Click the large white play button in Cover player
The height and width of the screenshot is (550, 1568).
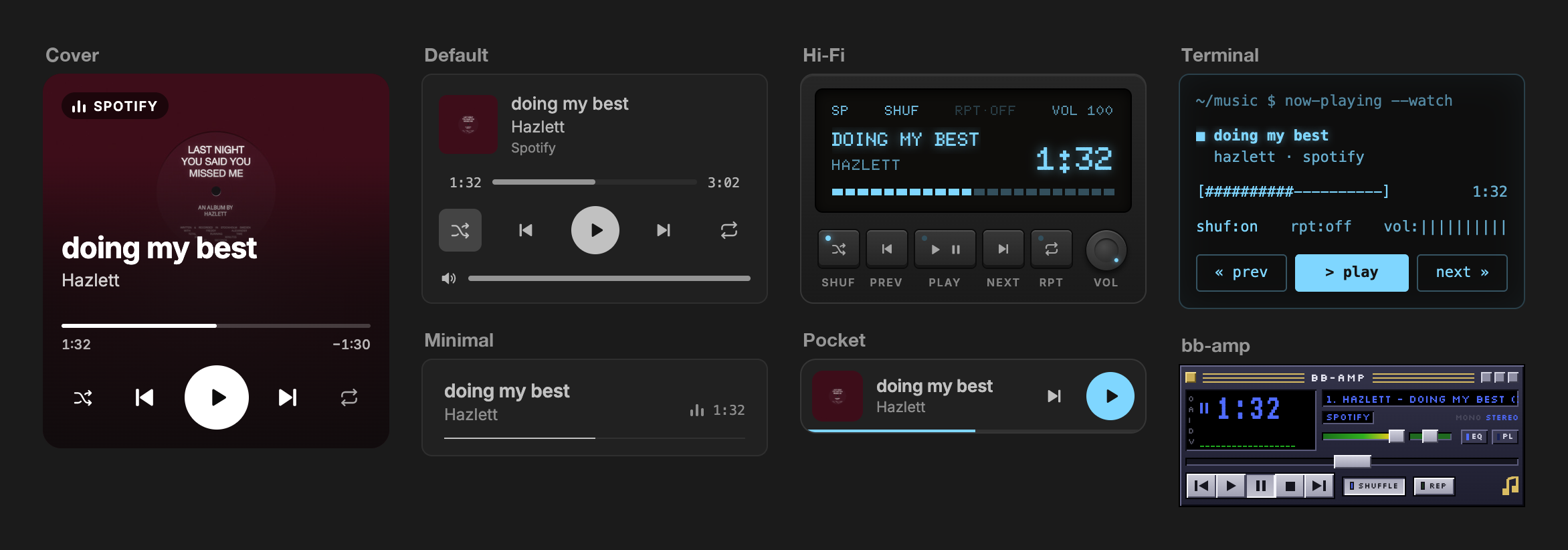point(217,397)
